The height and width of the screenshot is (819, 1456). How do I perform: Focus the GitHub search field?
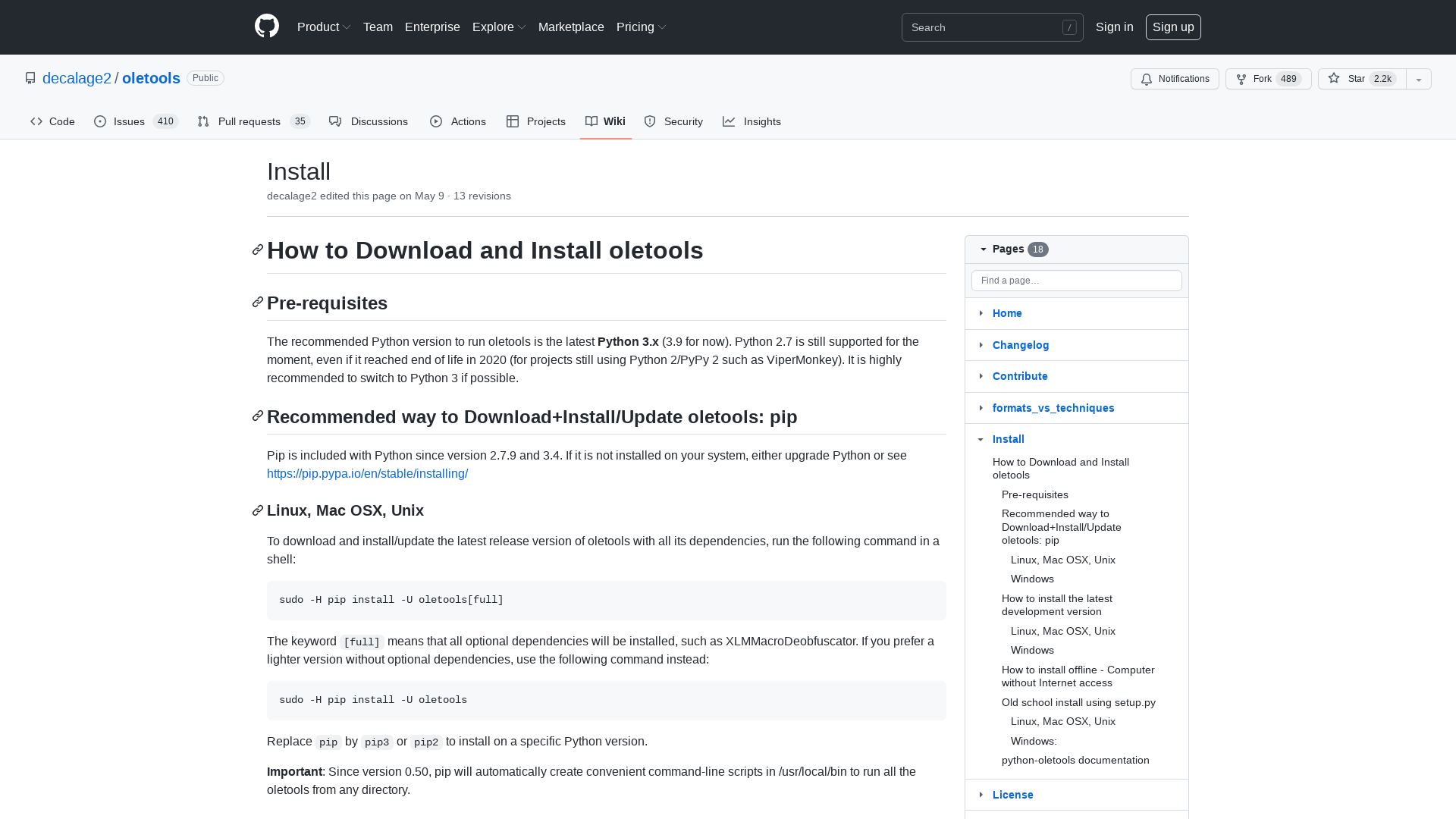click(x=992, y=27)
